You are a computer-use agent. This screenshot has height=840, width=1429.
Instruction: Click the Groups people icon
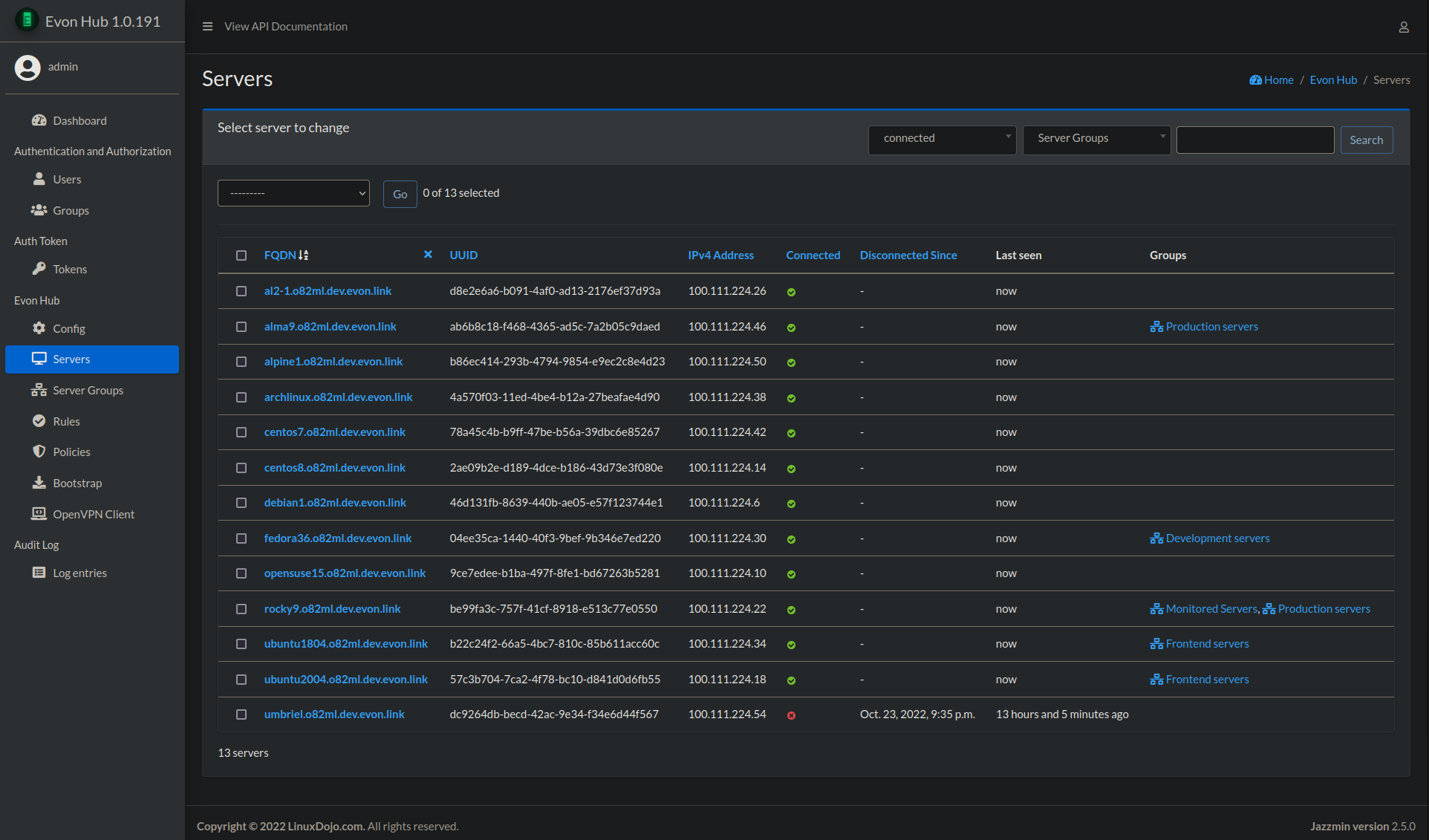pos(39,210)
